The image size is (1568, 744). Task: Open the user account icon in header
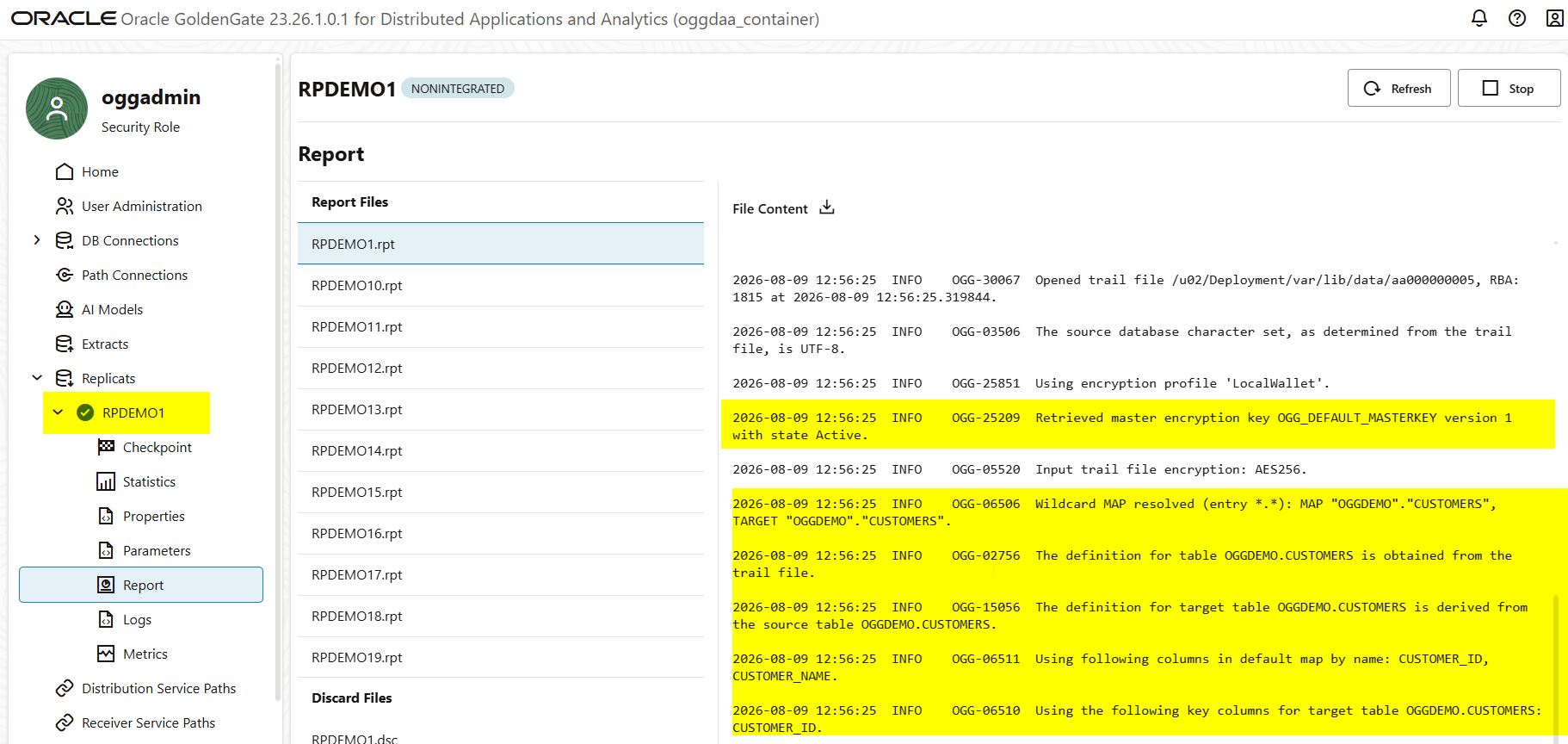1554,18
